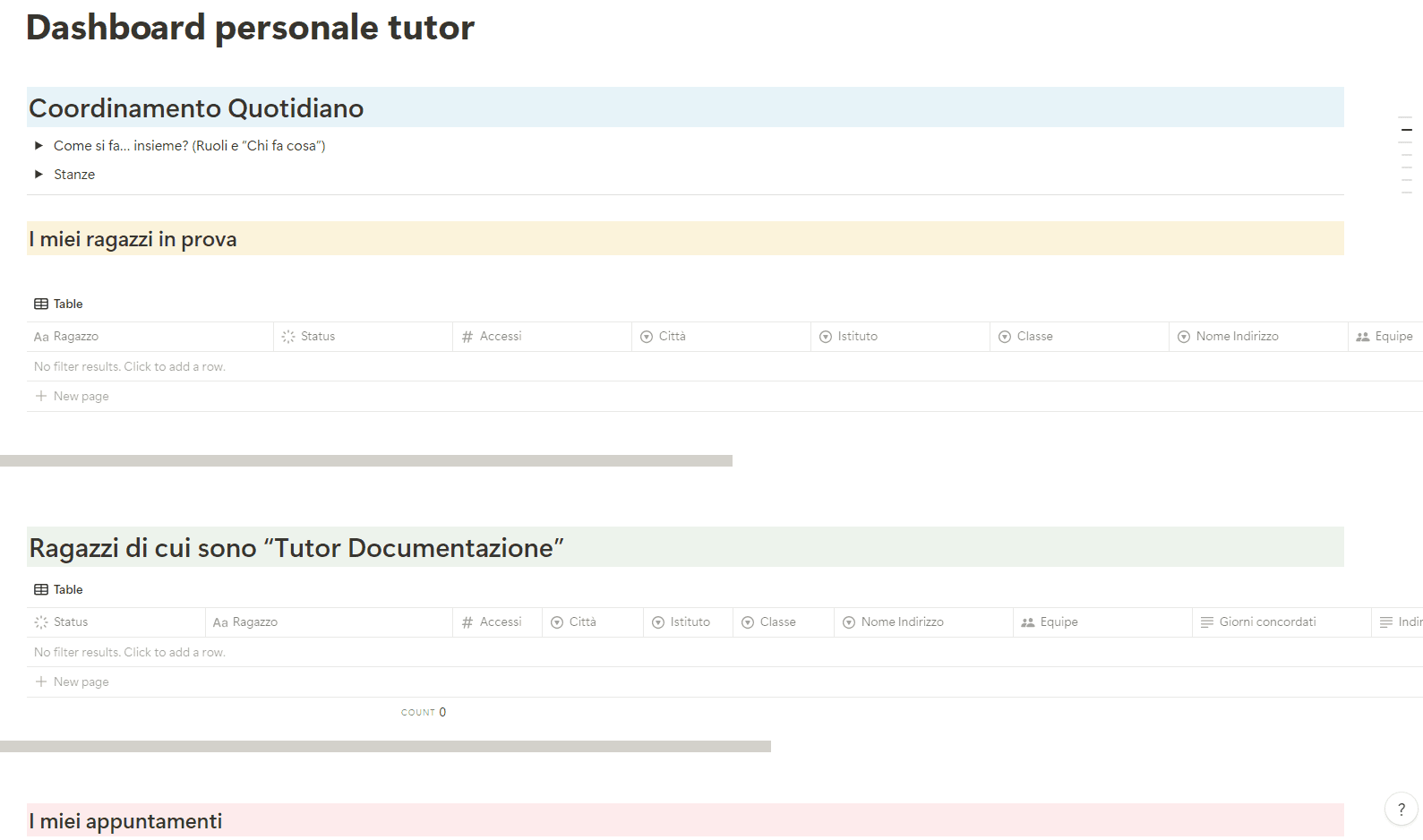Click Equipe column header in second table
Screen dimensions: 1423x840
(1102, 622)
